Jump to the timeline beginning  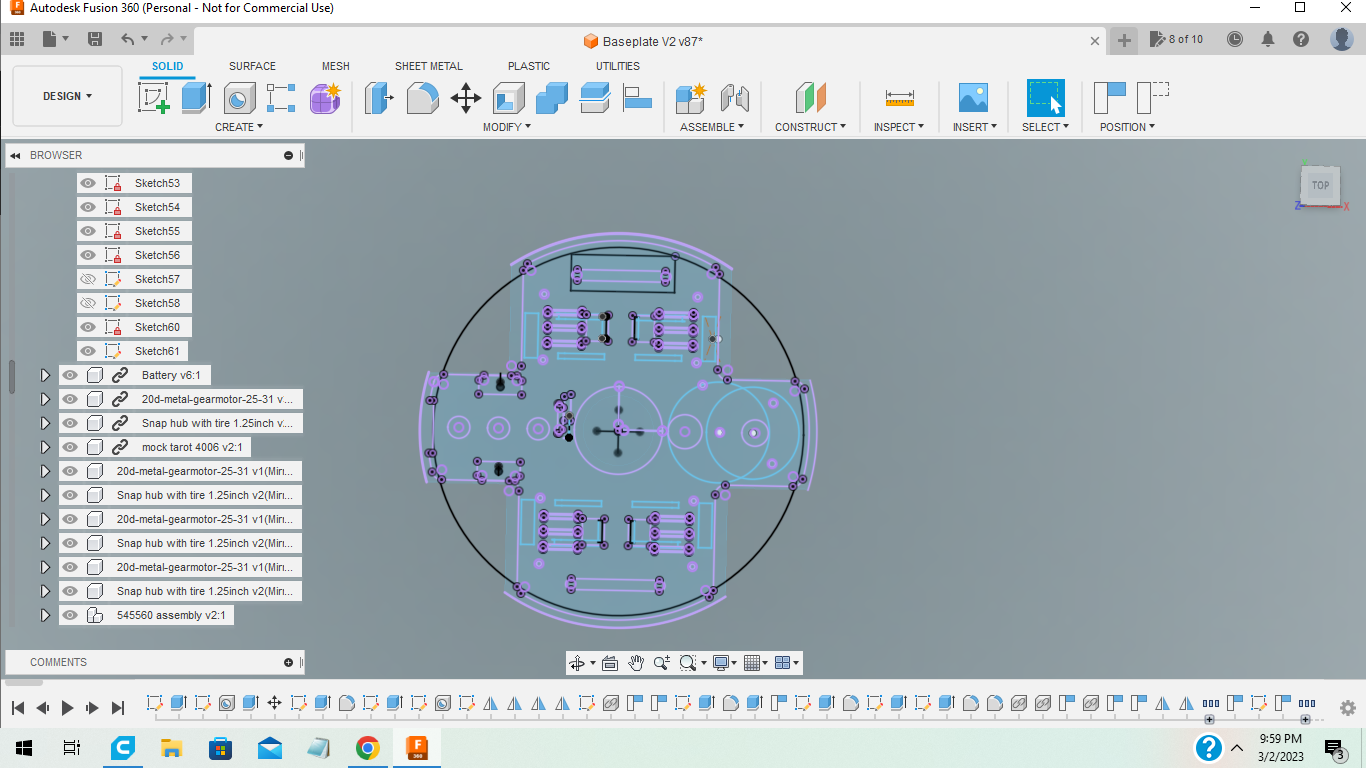pyautogui.click(x=18, y=708)
